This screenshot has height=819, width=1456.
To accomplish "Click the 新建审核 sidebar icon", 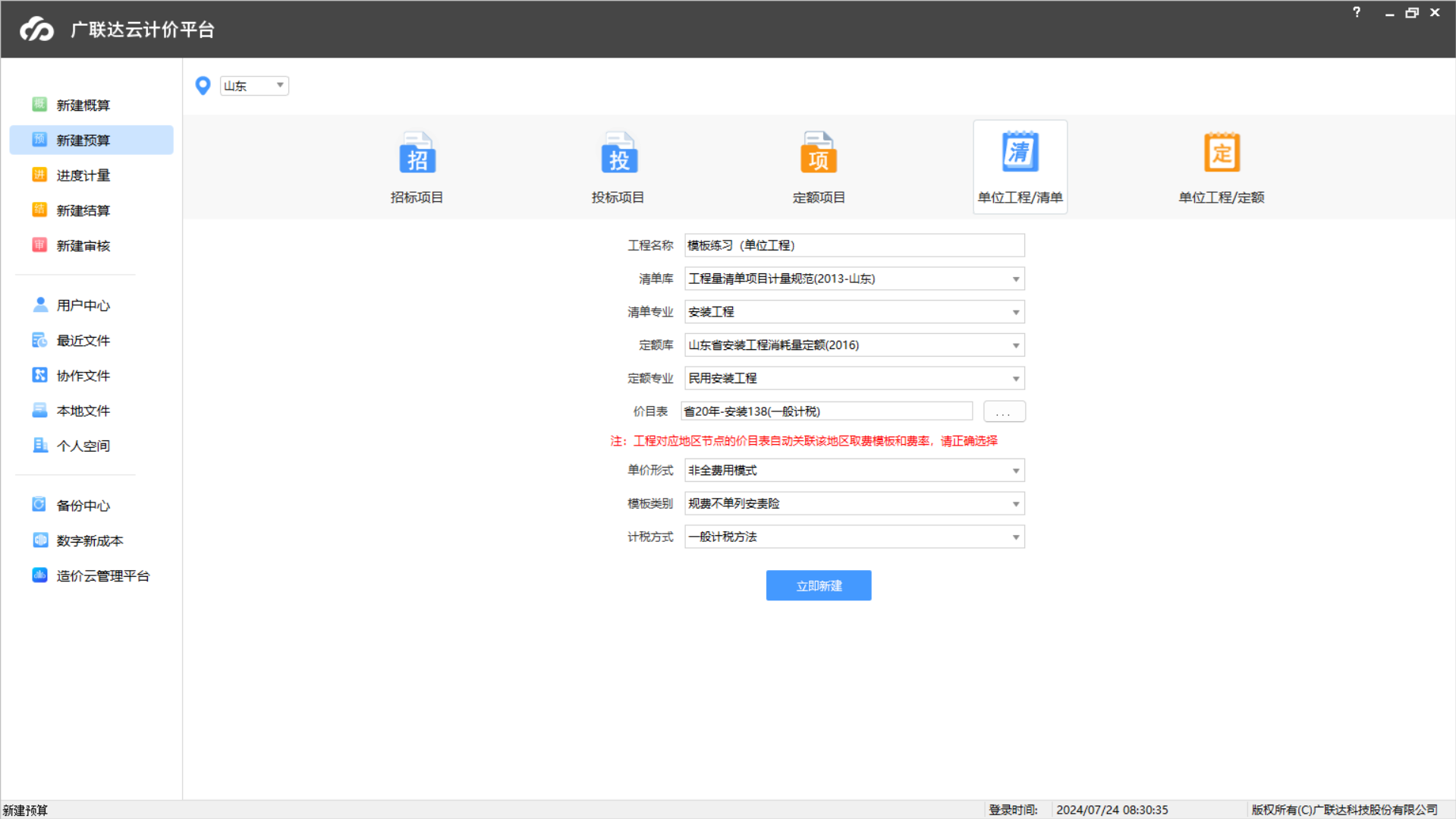I will 39,245.
